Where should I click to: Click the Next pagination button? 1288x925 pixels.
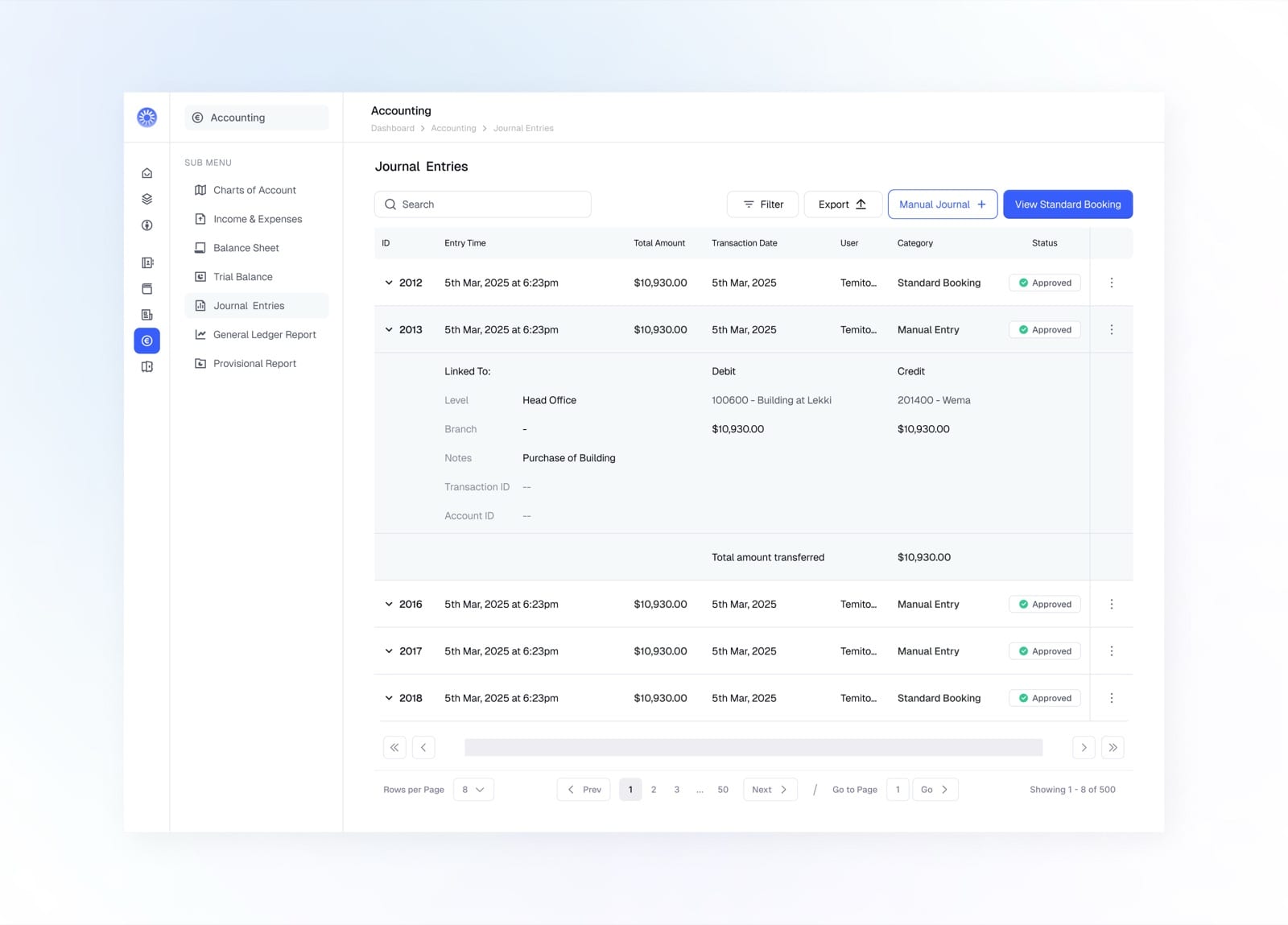770,790
